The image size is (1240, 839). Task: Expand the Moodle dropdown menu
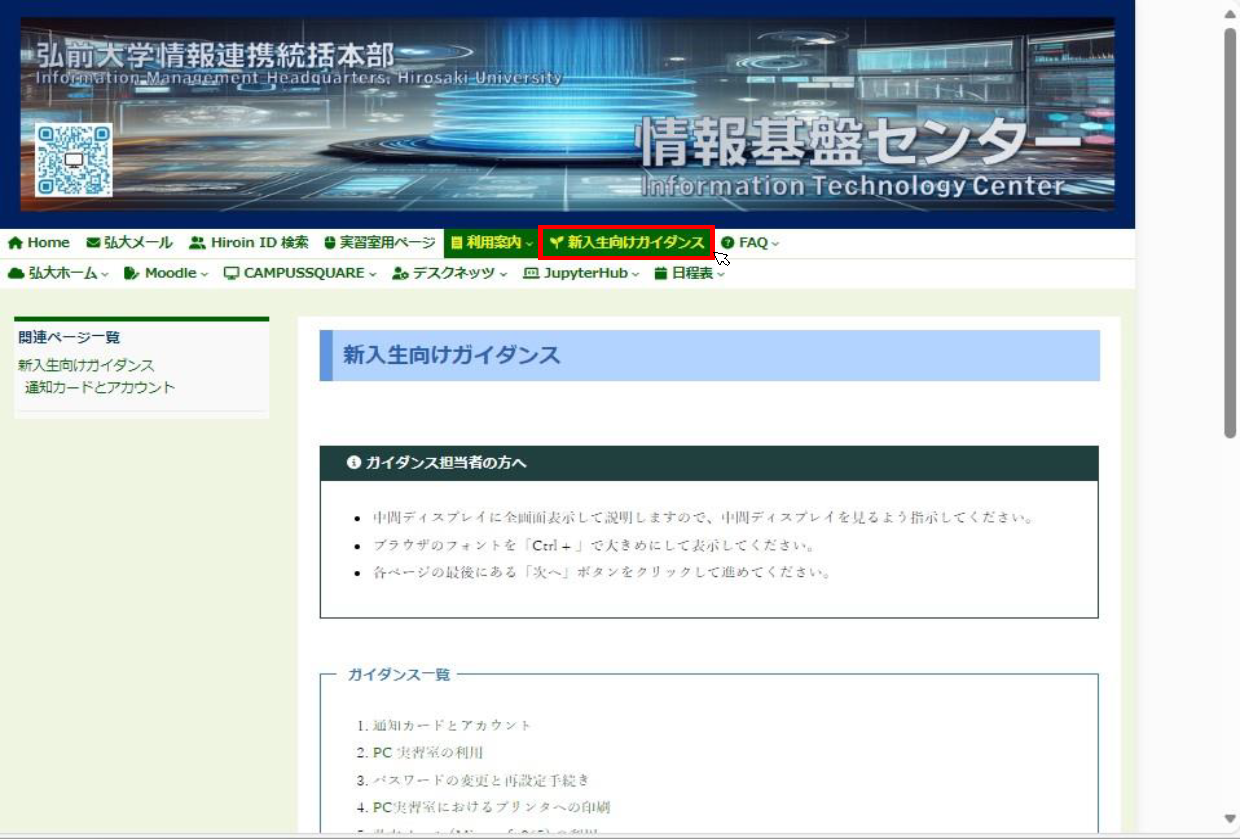point(166,273)
